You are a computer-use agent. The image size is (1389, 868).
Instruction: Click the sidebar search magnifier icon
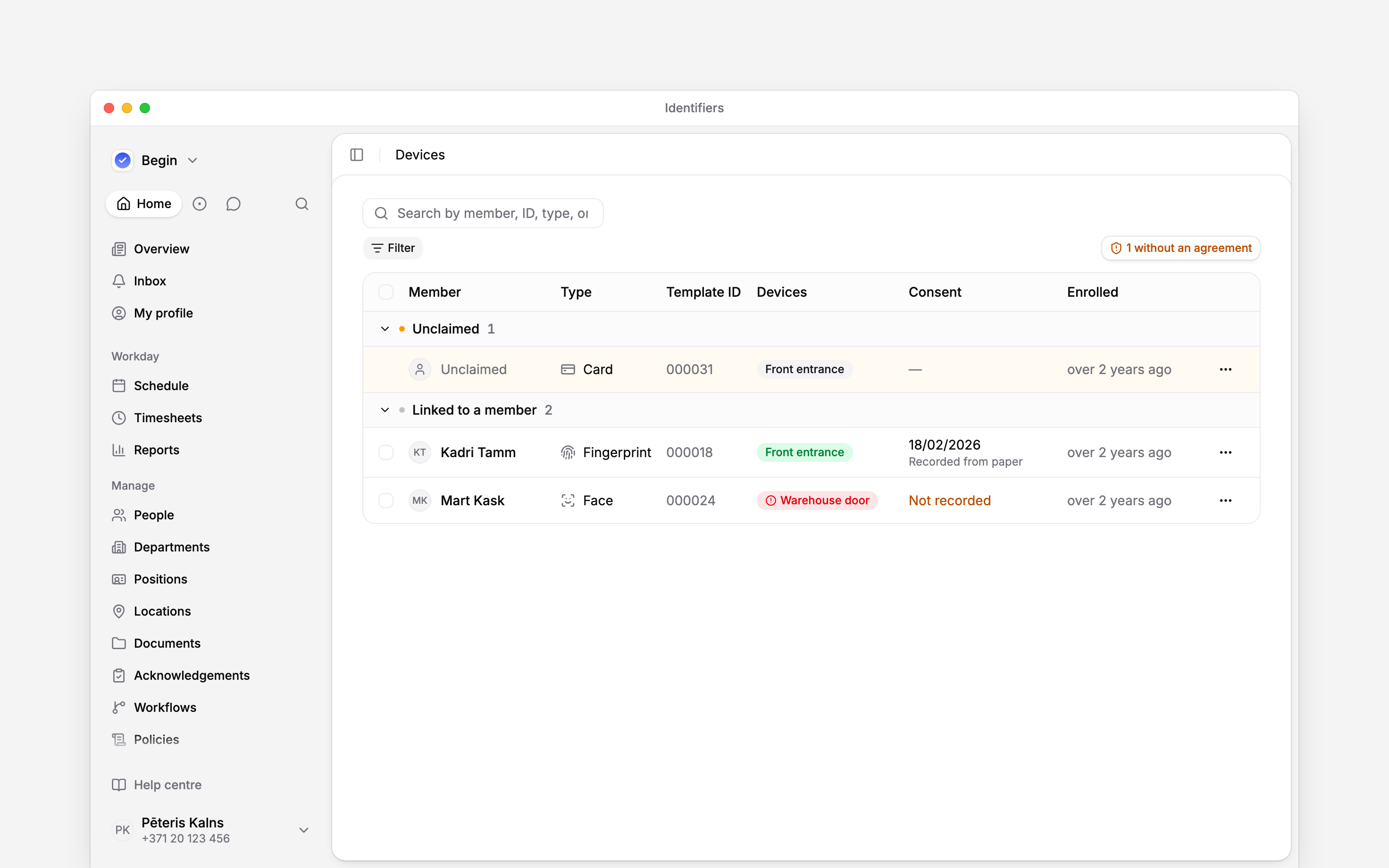(x=302, y=204)
